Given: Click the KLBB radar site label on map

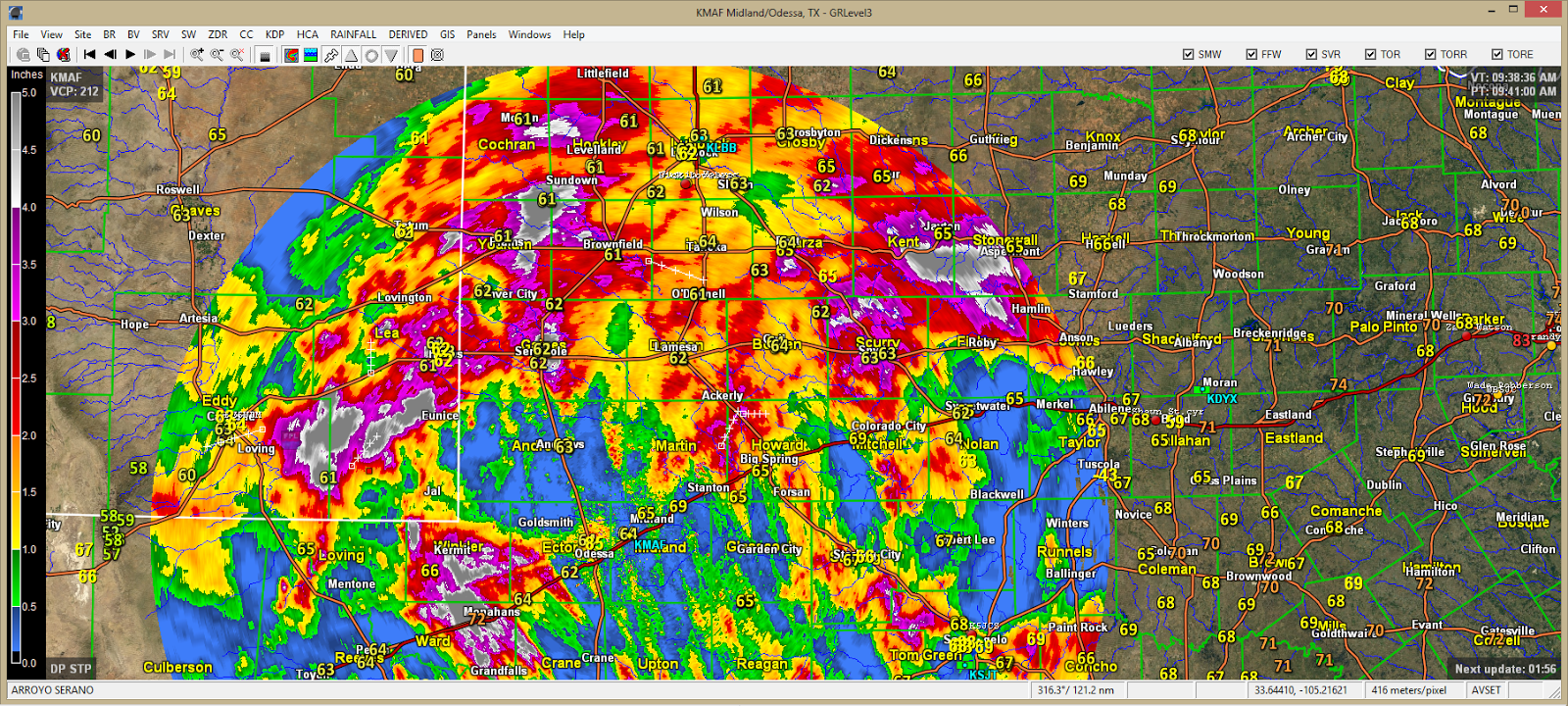Looking at the screenshot, I should (x=721, y=148).
